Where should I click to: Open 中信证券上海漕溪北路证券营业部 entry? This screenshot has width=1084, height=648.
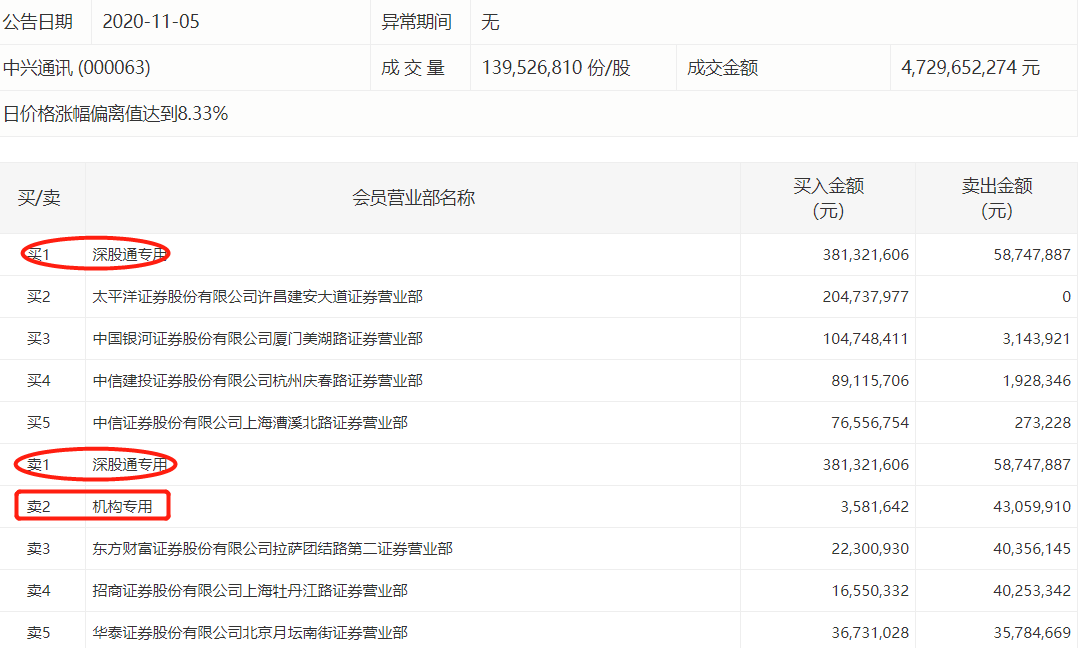click(250, 423)
